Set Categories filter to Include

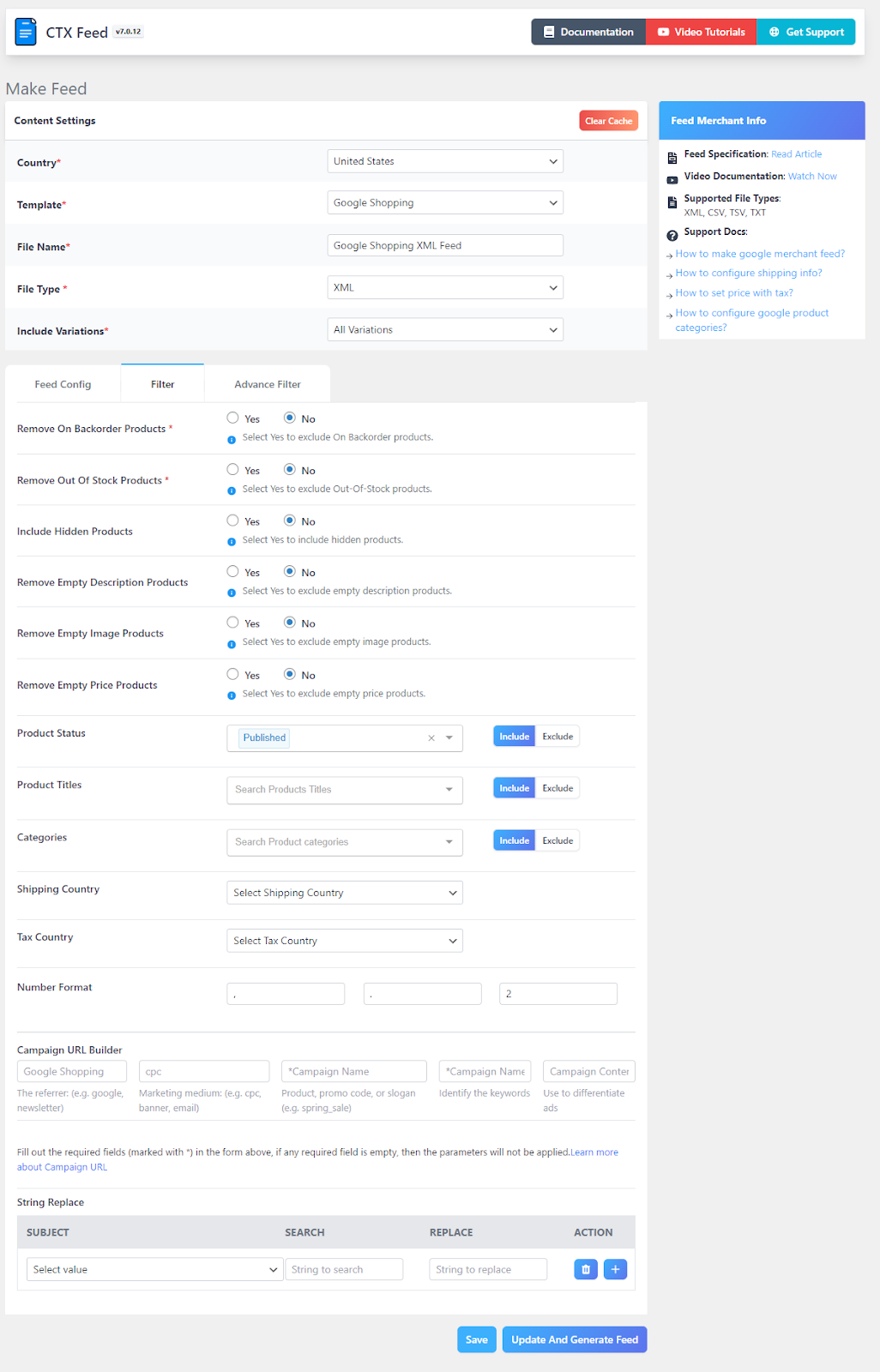click(x=515, y=840)
